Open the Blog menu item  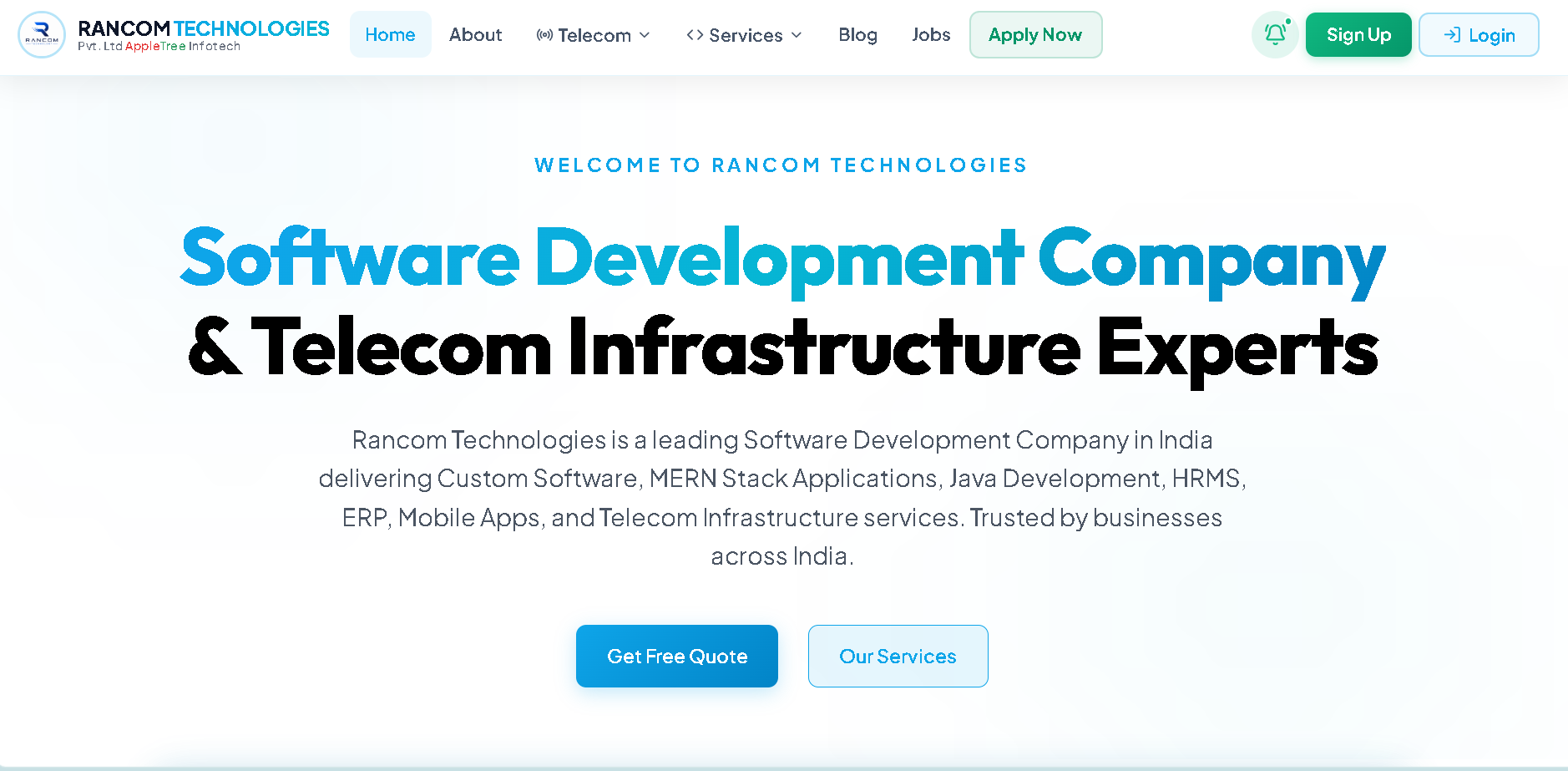click(x=858, y=34)
